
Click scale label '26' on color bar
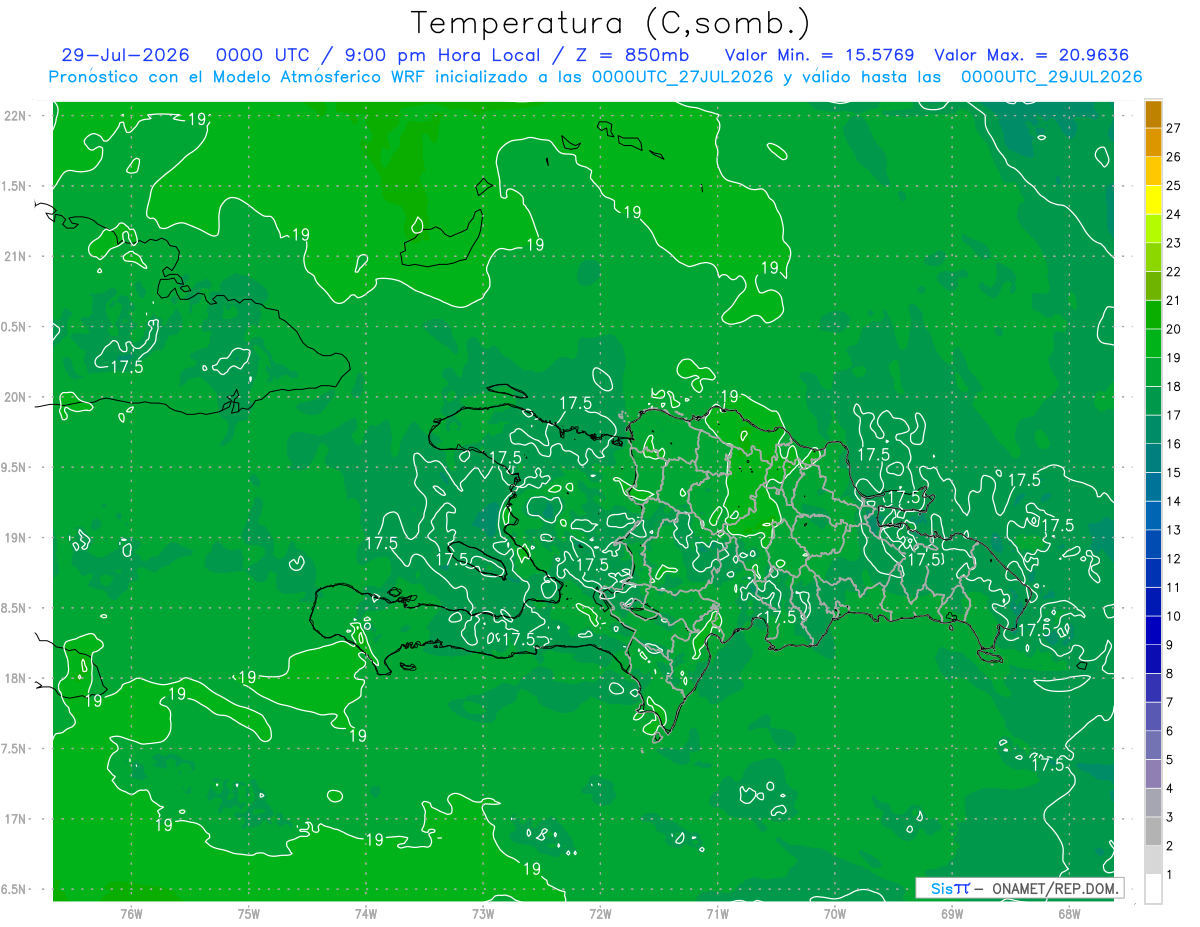tap(1174, 157)
